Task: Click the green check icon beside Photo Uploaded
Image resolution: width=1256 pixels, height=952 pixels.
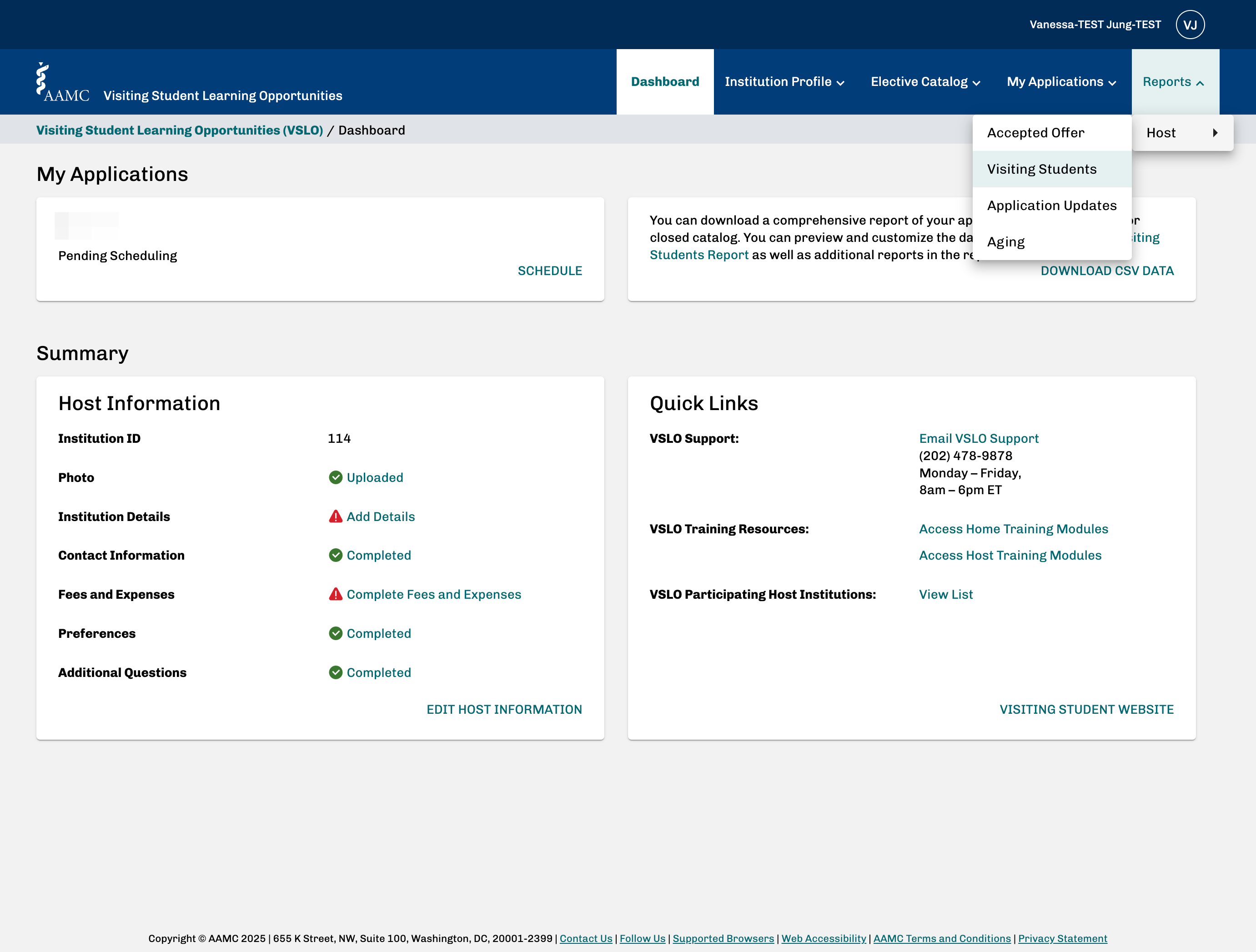Action: (336, 477)
